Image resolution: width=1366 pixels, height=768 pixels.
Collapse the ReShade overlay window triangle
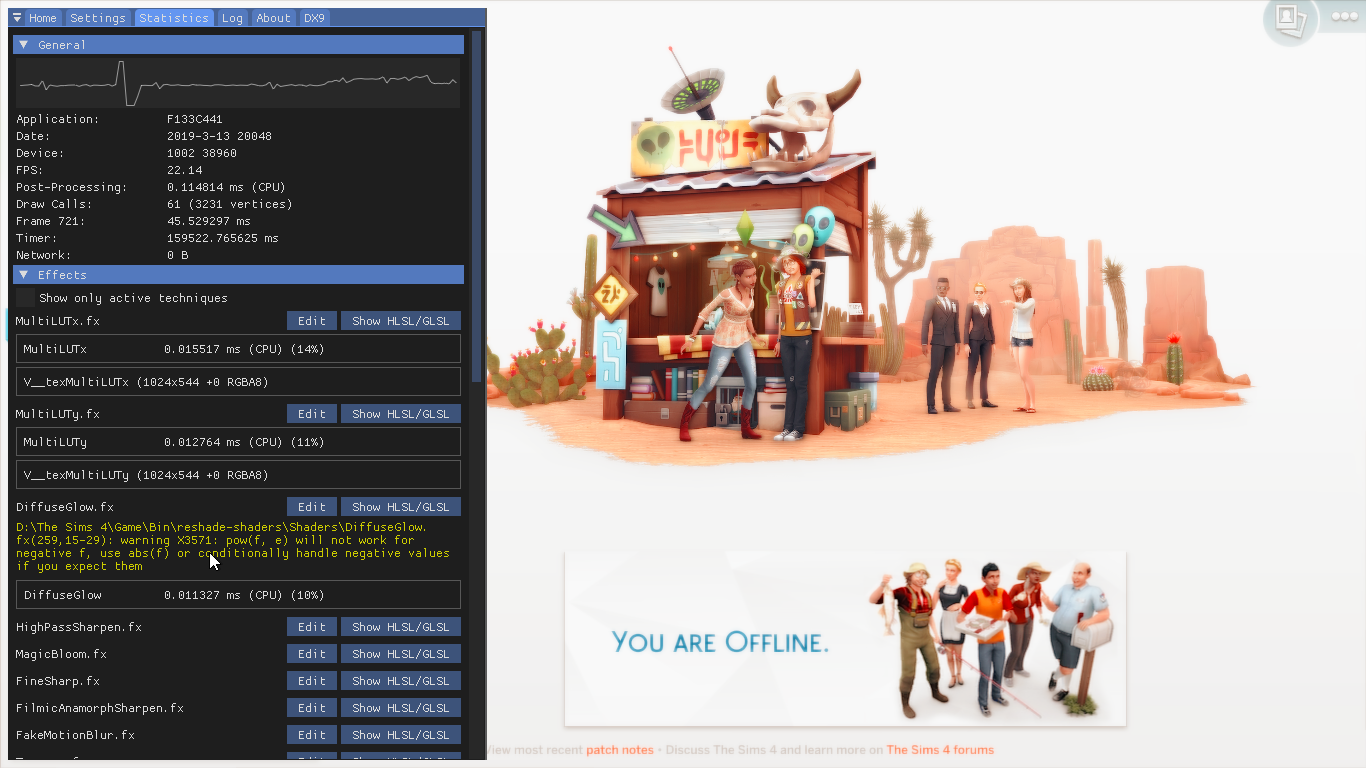[x=16, y=18]
